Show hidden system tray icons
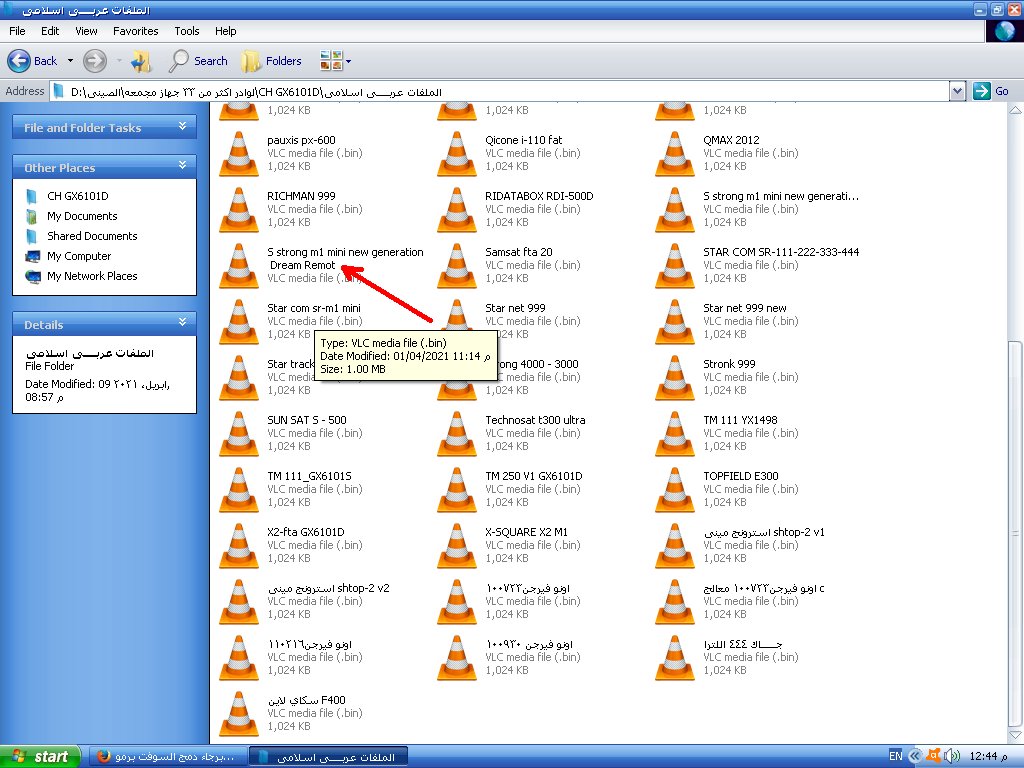 [x=916, y=756]
